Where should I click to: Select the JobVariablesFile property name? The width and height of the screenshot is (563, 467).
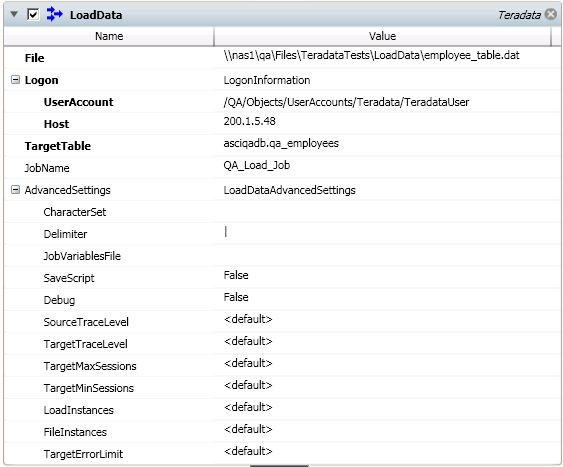[82, 256]
